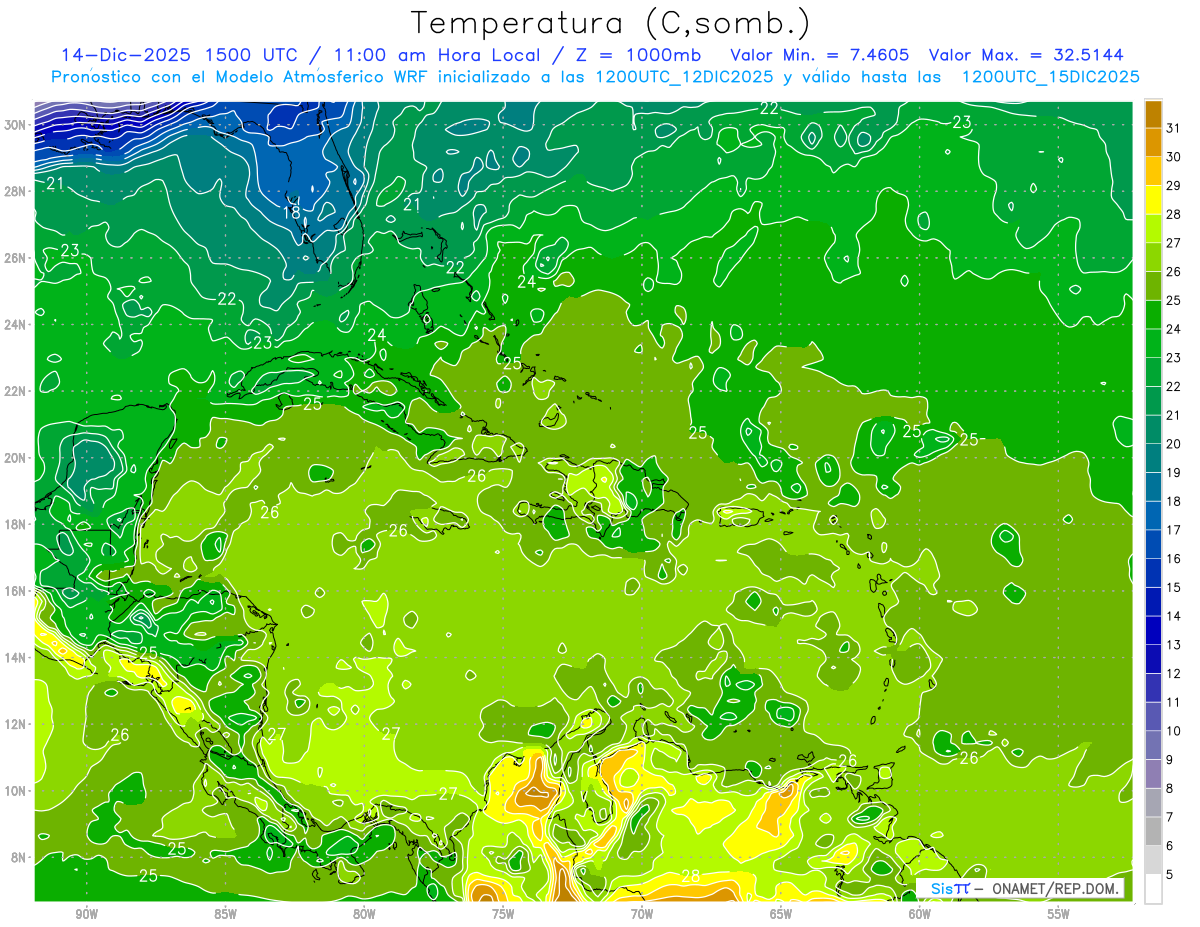1200x927 pixels.
Task: Pick the top brown swatch above legend 31
Action: [1153, 114]
